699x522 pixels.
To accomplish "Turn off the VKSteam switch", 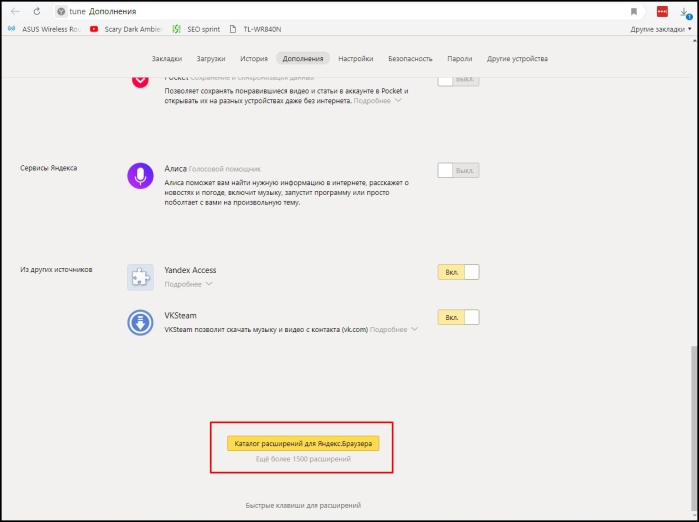I will coord(458,317).
